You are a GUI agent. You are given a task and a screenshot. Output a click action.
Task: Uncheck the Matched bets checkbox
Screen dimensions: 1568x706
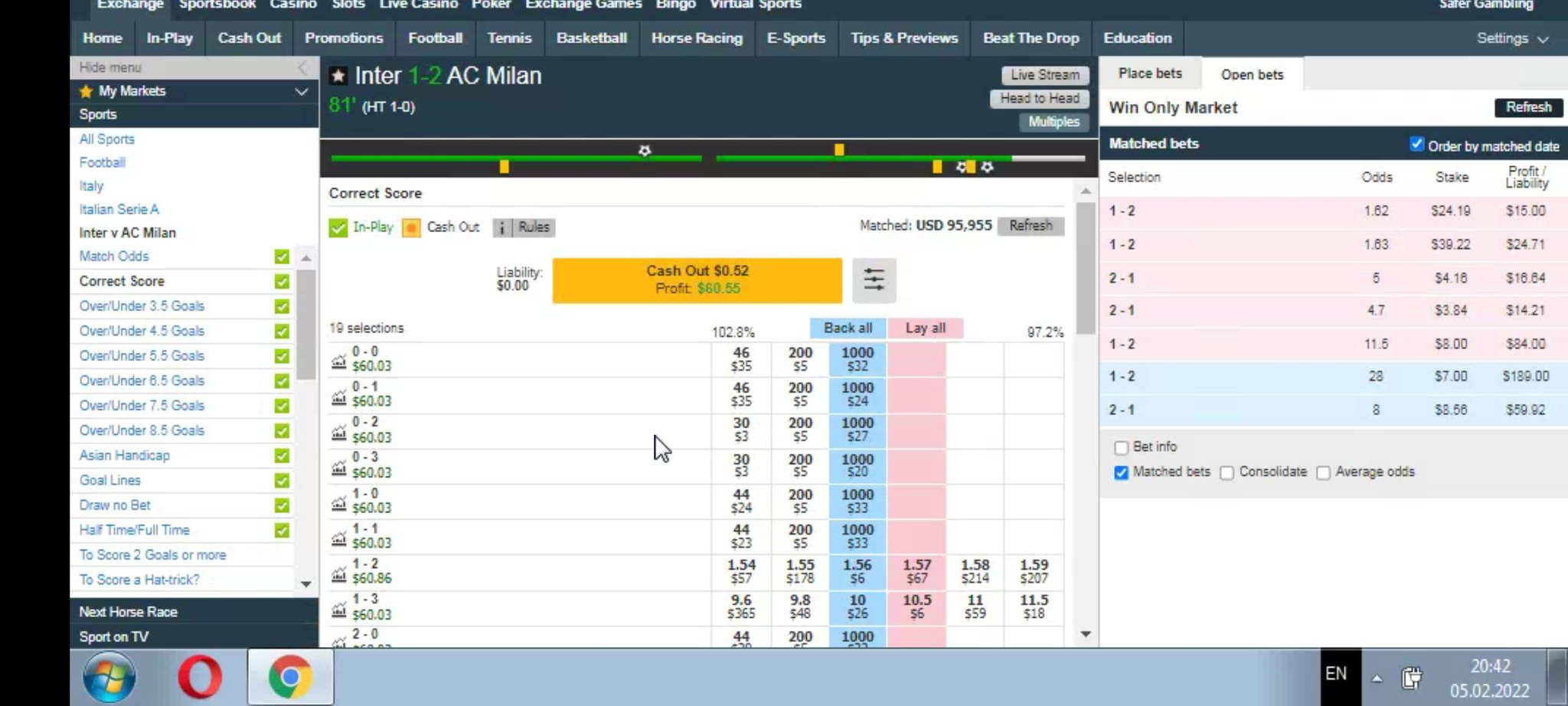1121,472
